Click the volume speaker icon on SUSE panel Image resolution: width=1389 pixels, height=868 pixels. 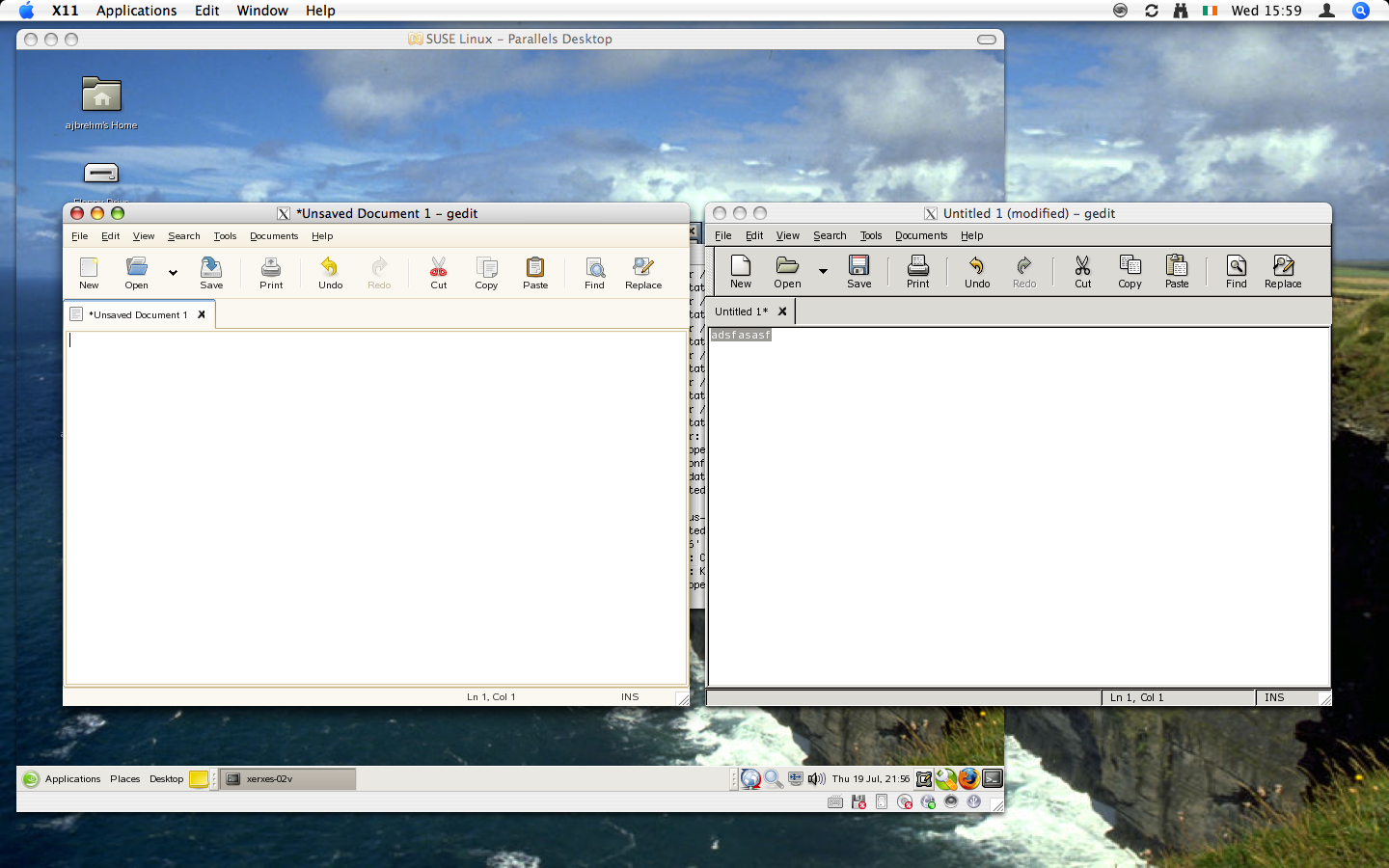pyautogui.click(x=816, y=779)
